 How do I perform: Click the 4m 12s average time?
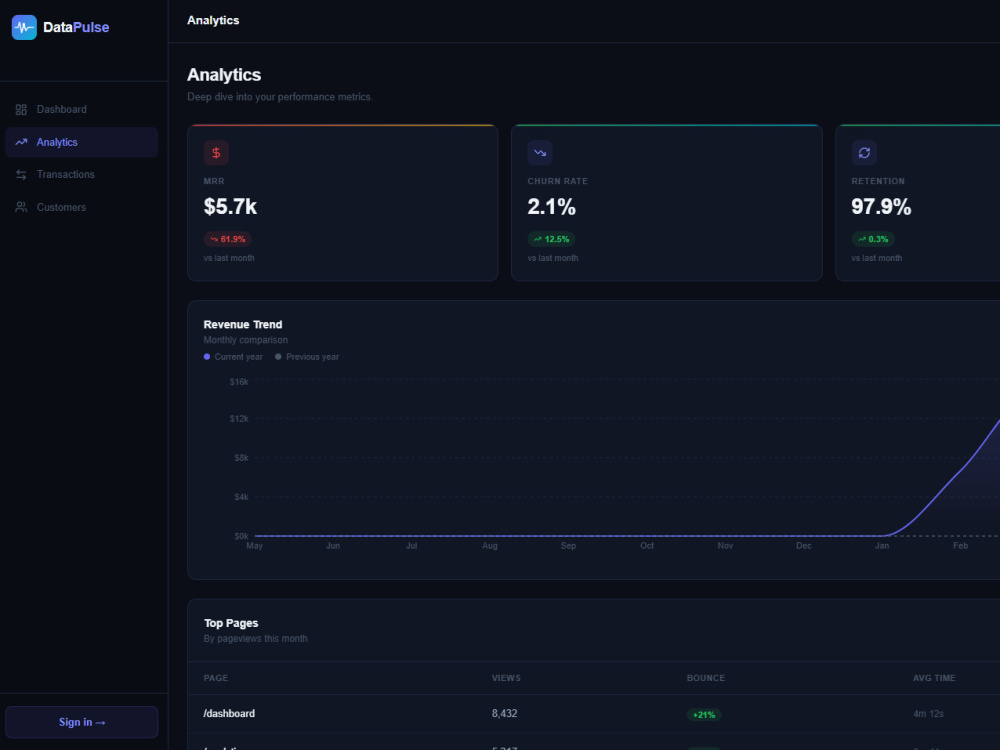pyautogui.click(x=928, y=714)
